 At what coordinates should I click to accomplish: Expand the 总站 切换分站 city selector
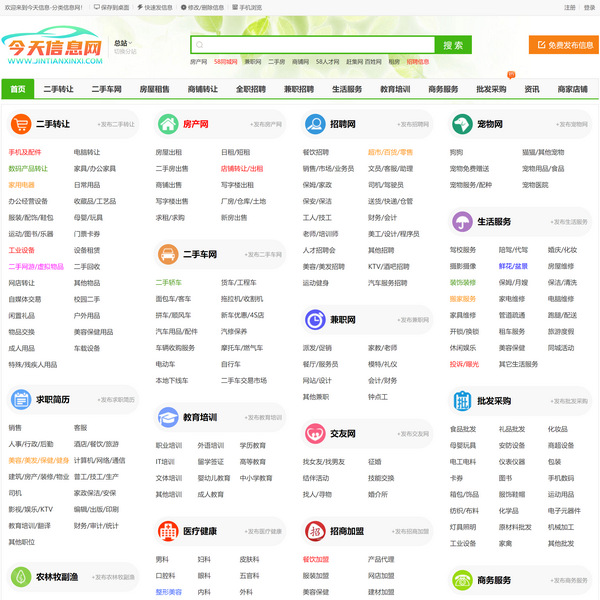tap(124, 47)
